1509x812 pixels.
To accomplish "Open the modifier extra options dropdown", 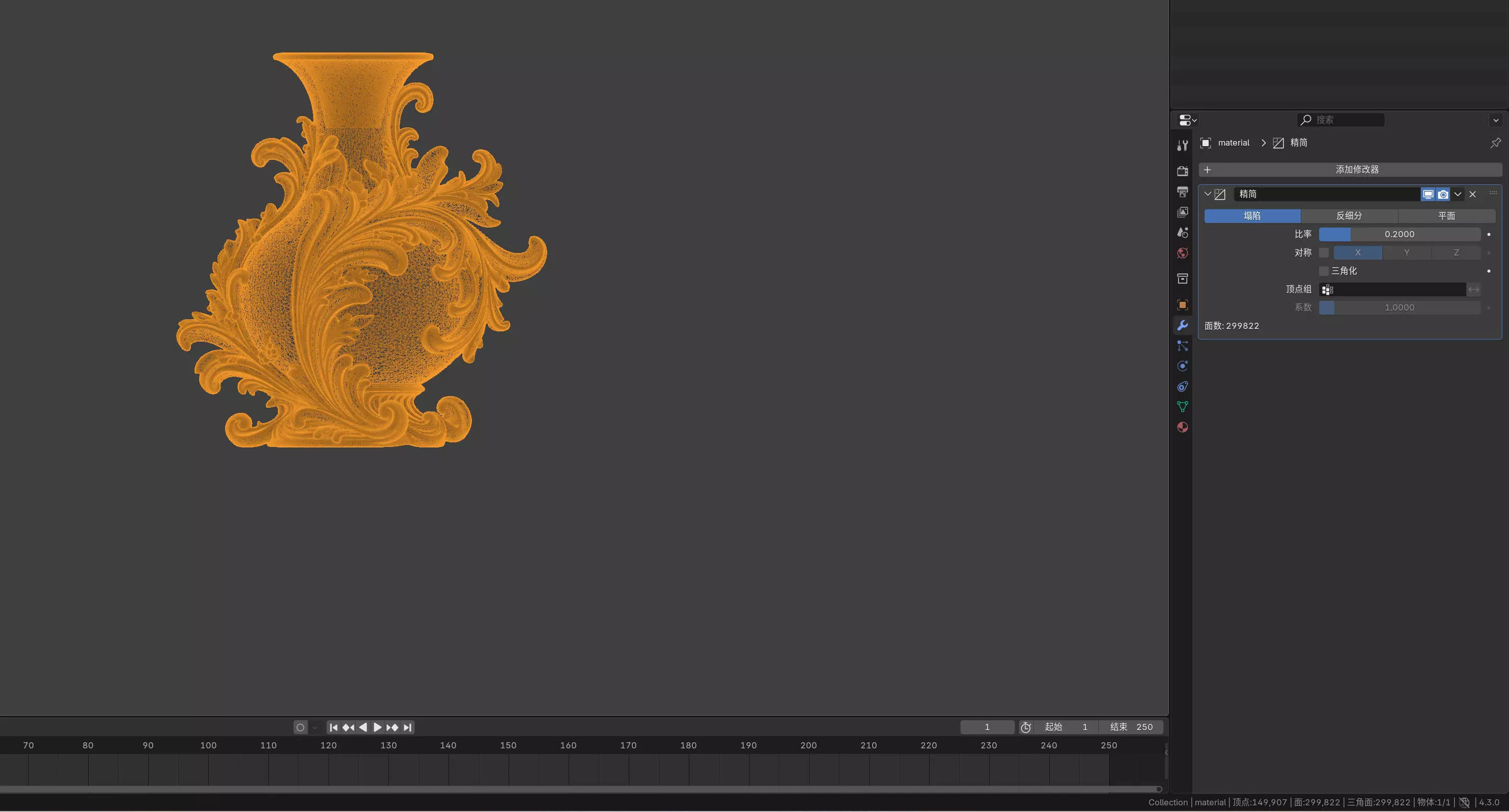I will click(x=1458, y=194).
